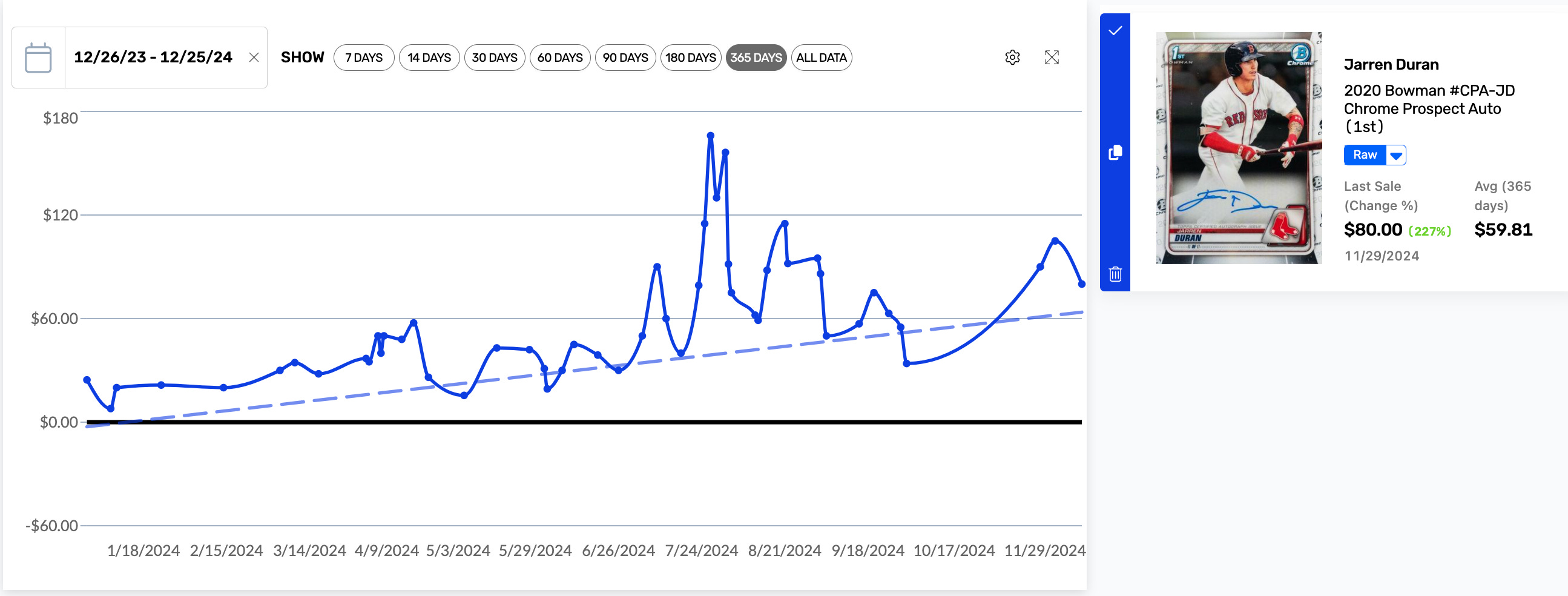Screen dimensions: 1568x596
Task: Click the $59.81 average value
Action: pos(1503,230)
